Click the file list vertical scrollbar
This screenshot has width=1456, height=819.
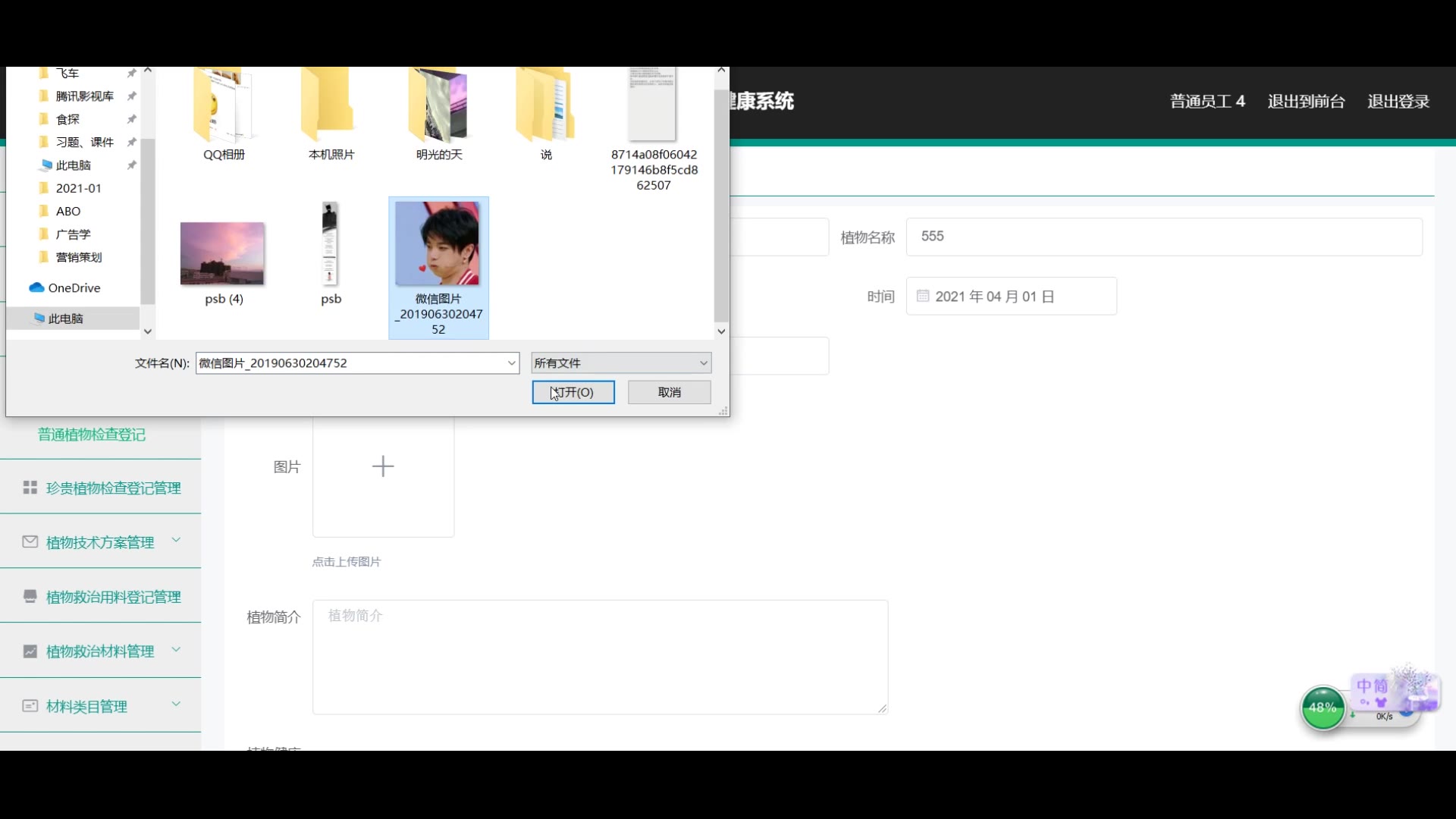[720, 205]
